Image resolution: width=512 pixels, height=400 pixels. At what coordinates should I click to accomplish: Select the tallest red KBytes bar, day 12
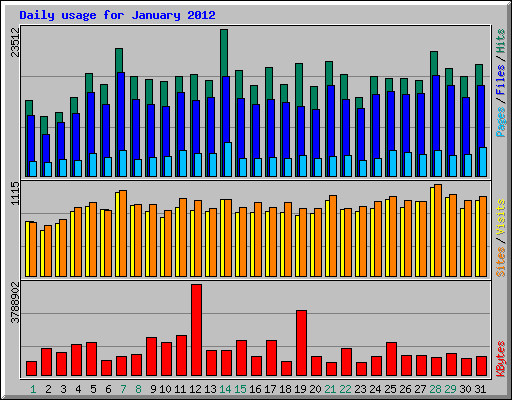[197, 330]
